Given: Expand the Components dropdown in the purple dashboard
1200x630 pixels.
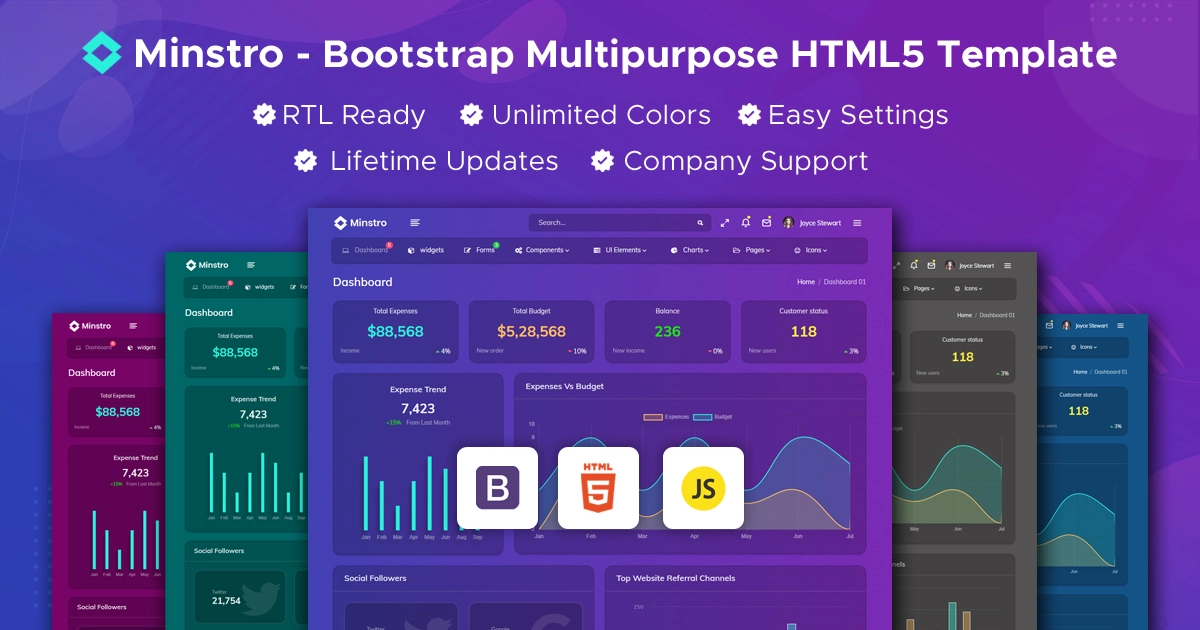Looking at the screenshot, I should [x=542, y=250].
